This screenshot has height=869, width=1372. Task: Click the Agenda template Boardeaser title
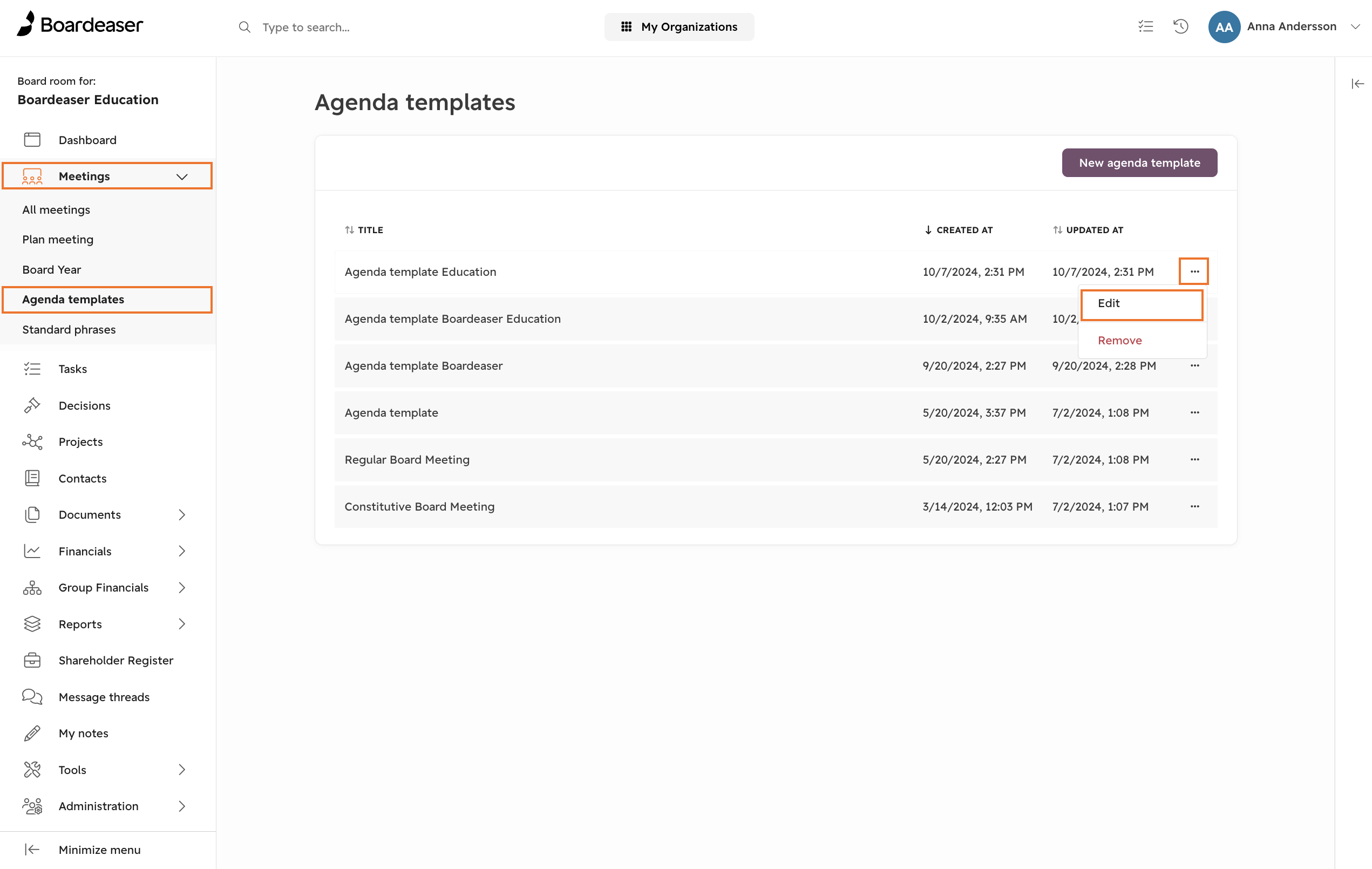[423, 366]
